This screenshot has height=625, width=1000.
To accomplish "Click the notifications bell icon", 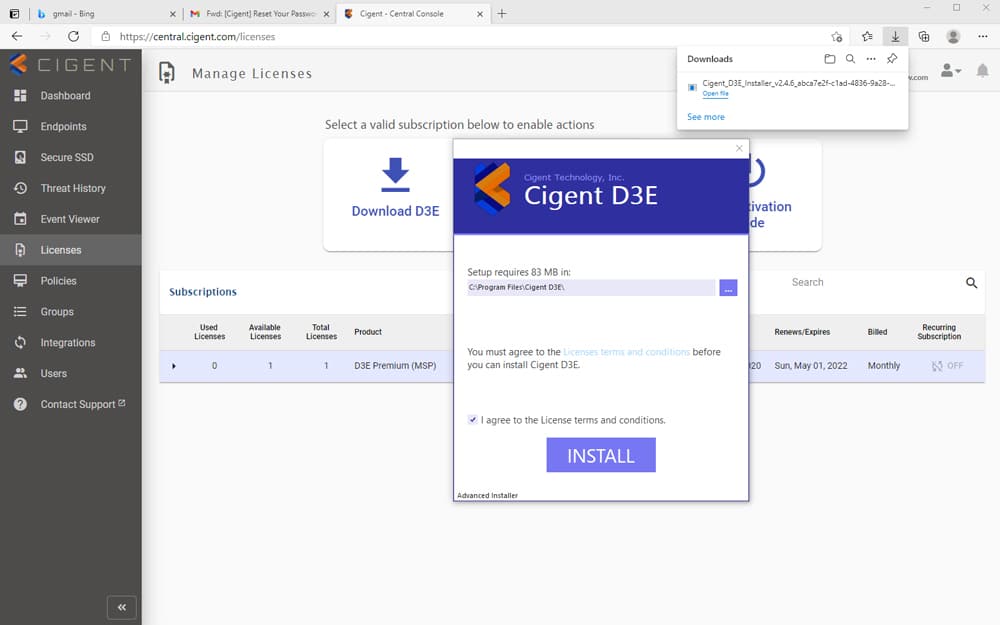I will (x=983, y=71).
